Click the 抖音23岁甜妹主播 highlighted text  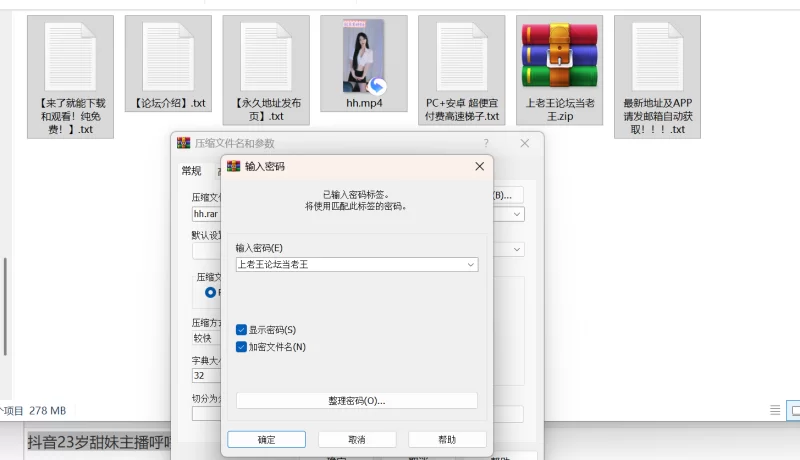click(98, 442)
